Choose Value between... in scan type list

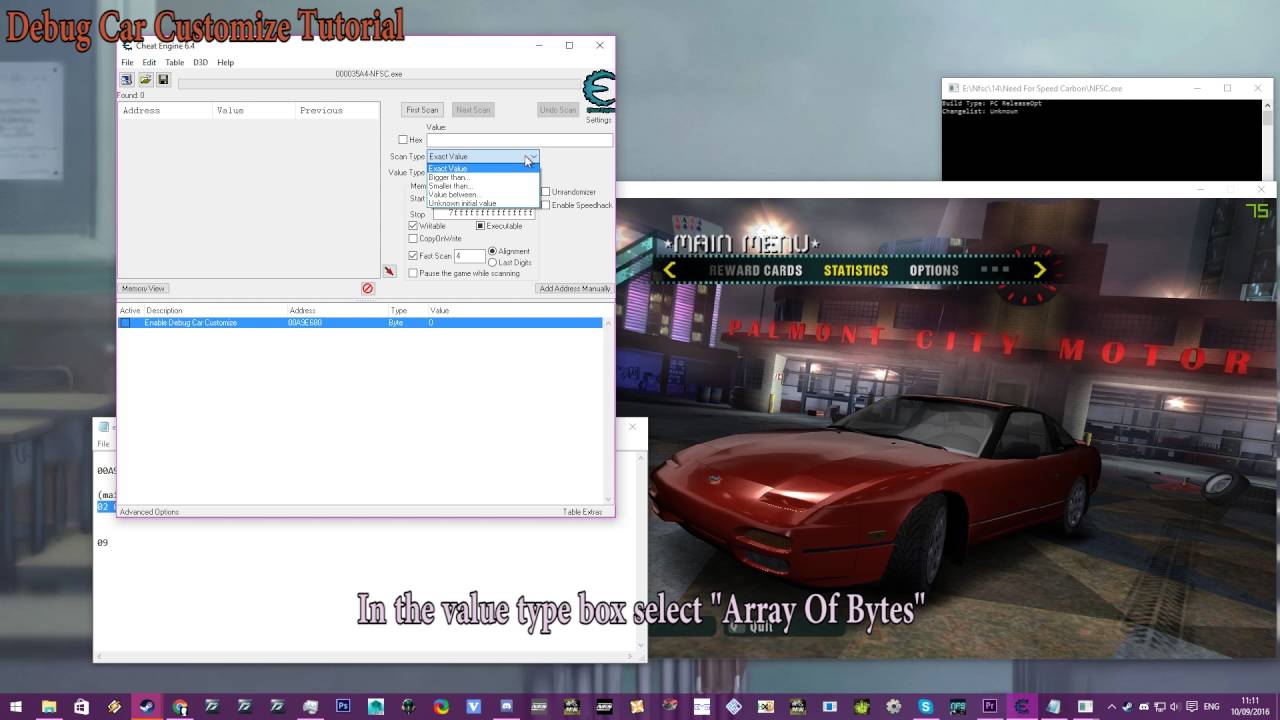coord(483,194)
